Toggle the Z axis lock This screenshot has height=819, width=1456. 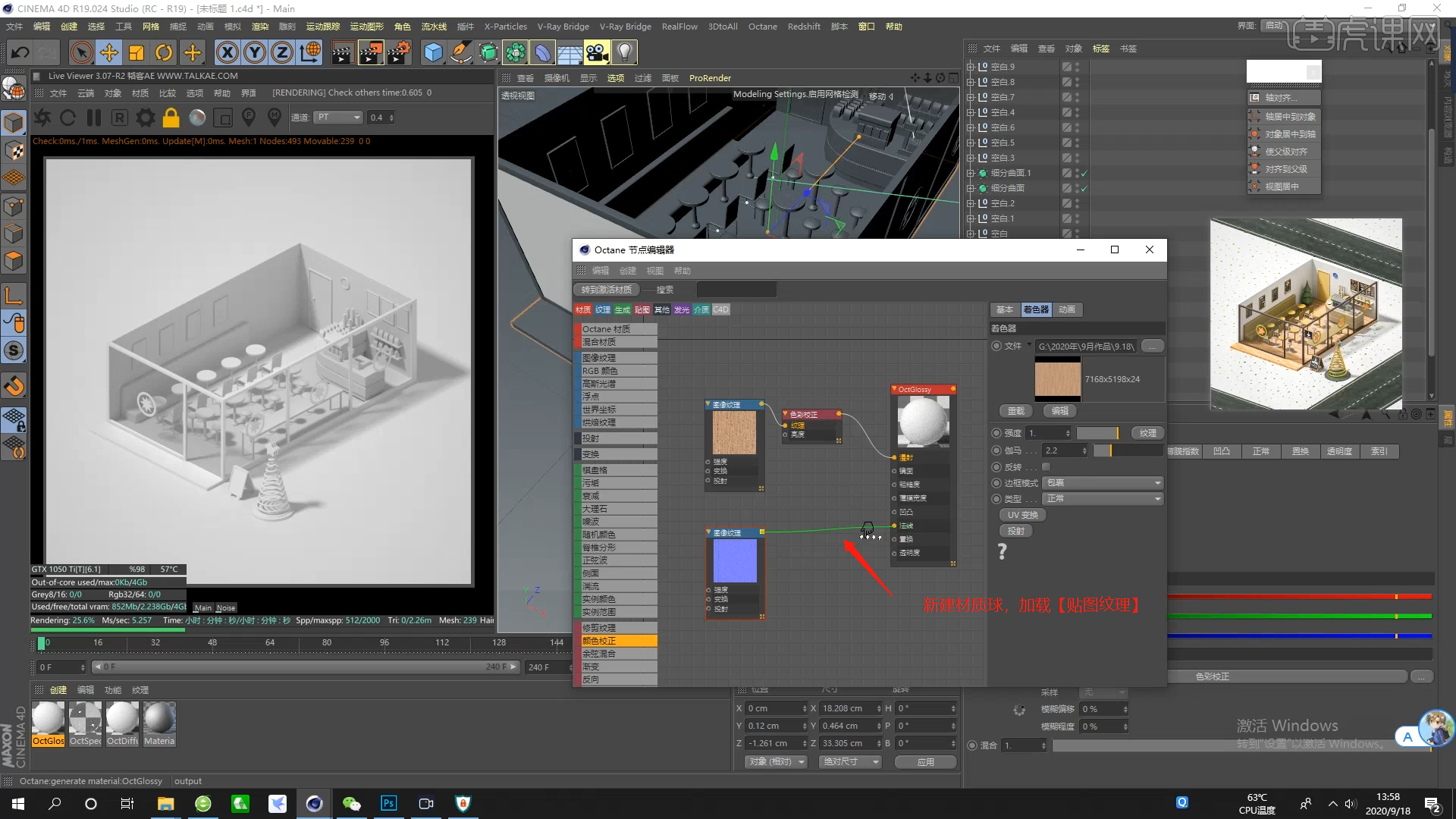282,52
